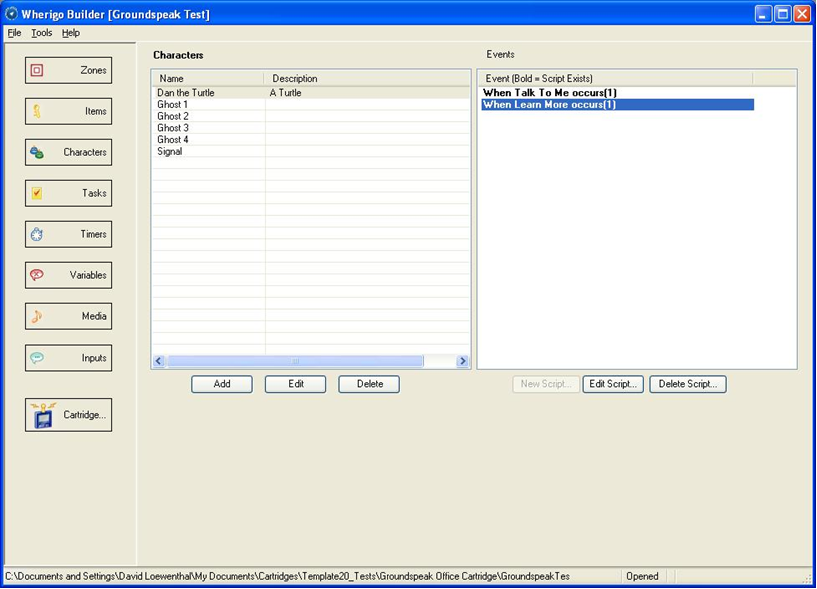Click the 'Opened' status bar entry
Viewport: 817px width, 589px height.
pos(642,576)
